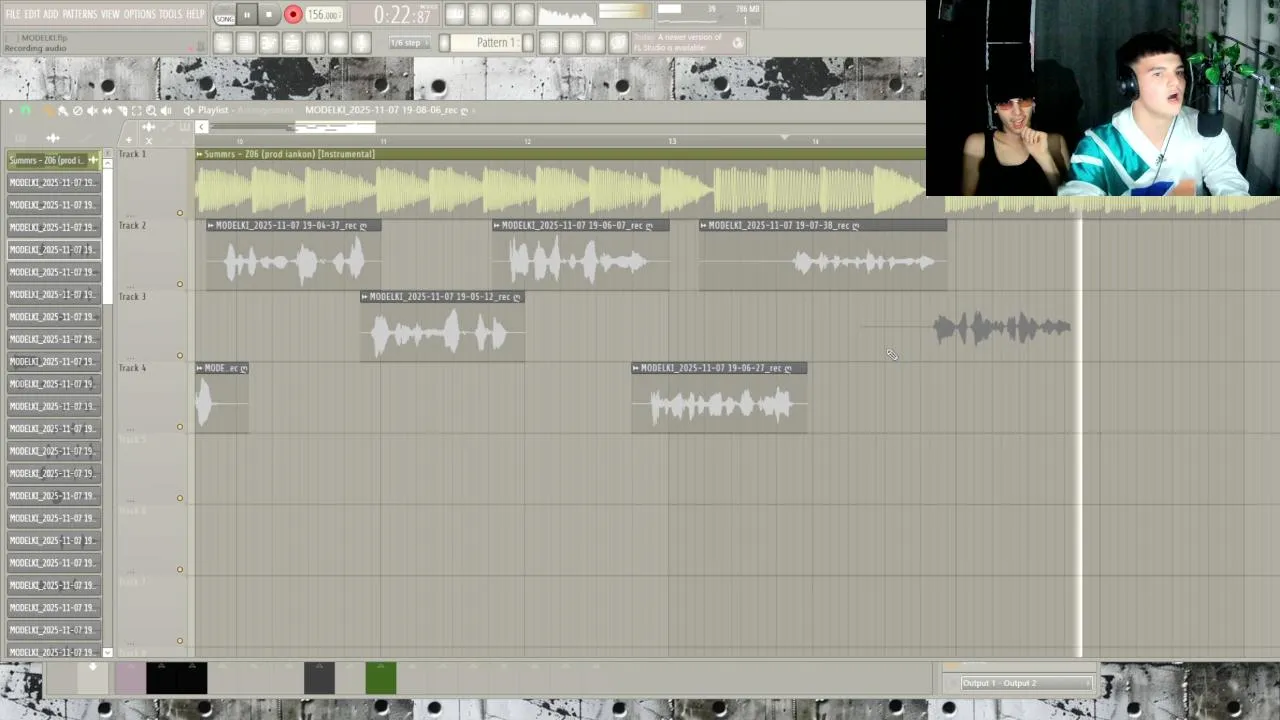Toggle Track 2 mute dot
The width and height of the screenshot is (1280, 720).
pyautogui.click(x=180, y=284)
